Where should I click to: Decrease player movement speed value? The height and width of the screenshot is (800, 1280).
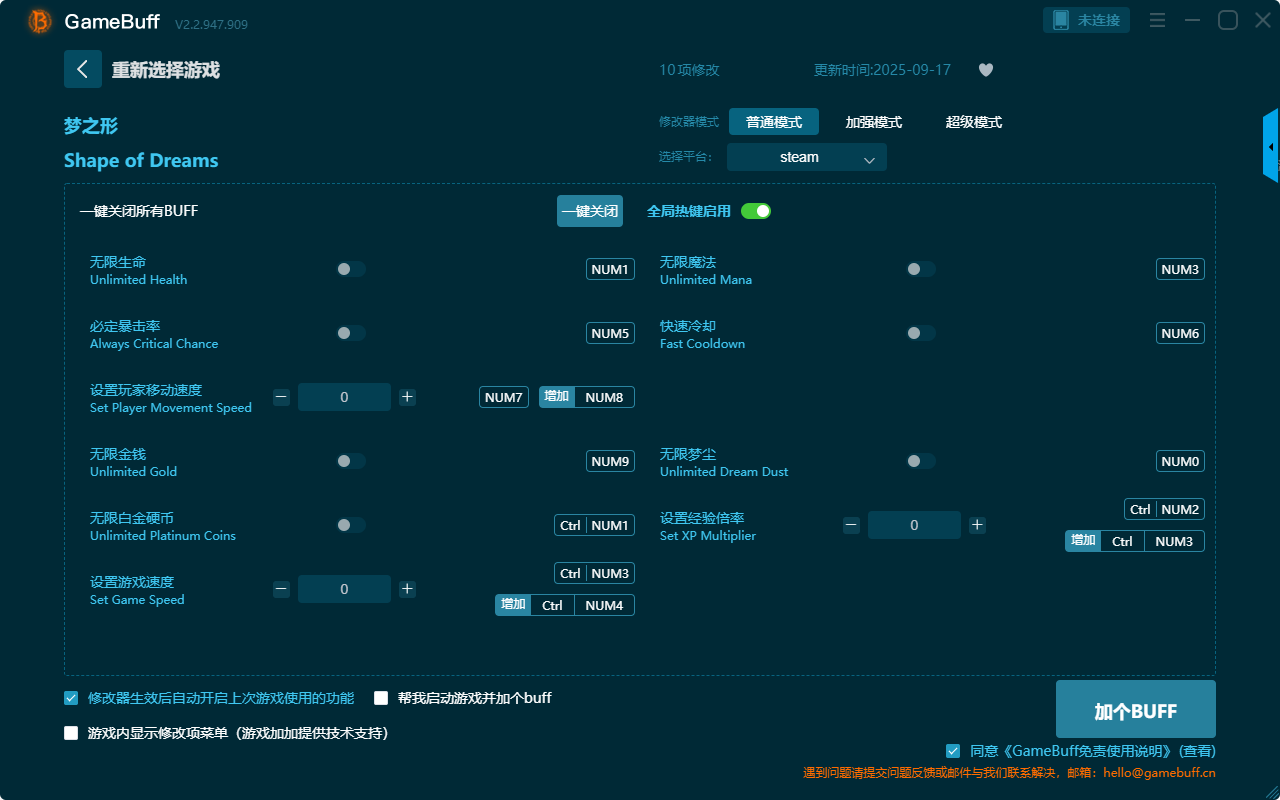coord(281,397)
